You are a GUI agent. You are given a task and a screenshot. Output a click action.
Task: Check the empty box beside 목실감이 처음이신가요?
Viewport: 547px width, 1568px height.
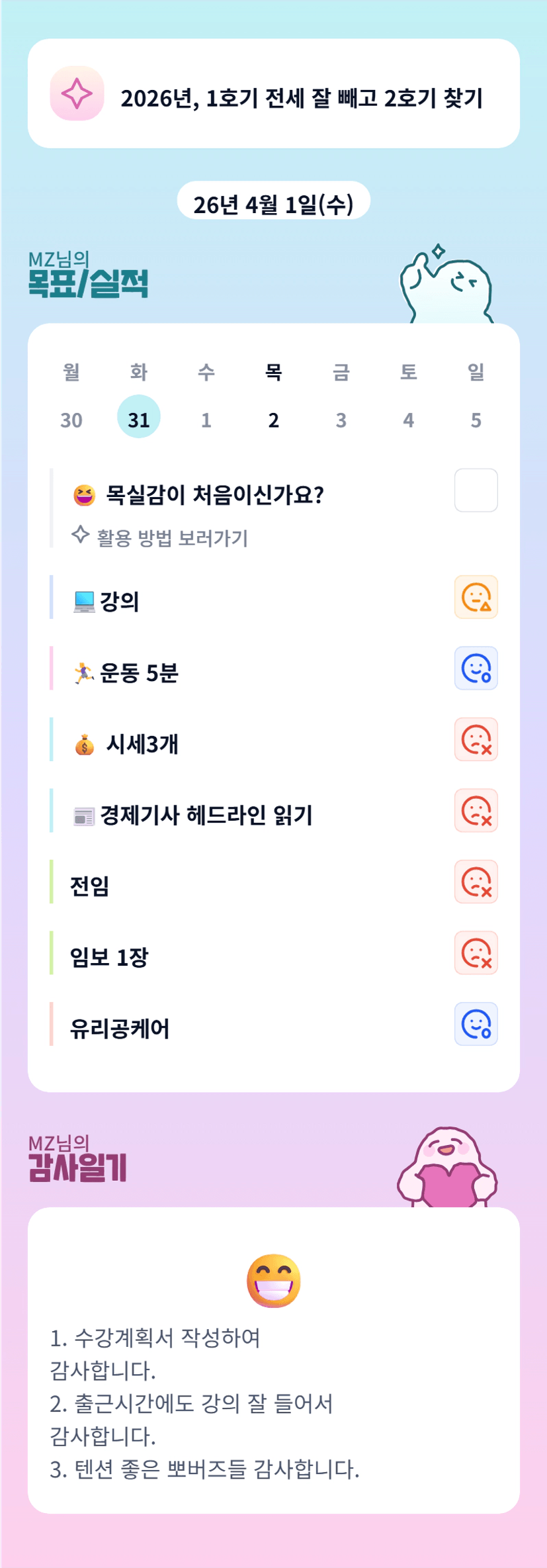coord(476,490)
